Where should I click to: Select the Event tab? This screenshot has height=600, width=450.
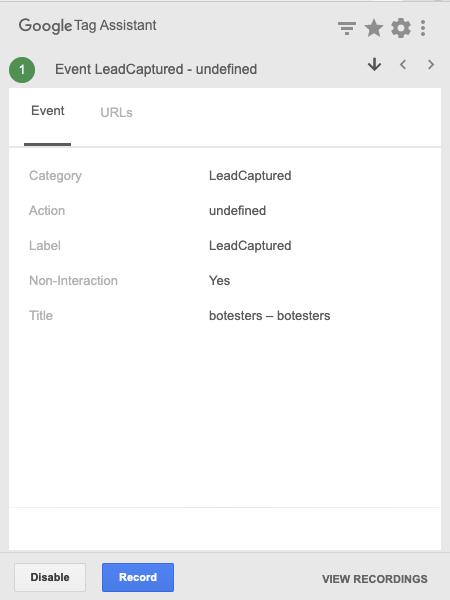[x=47, y=111]
